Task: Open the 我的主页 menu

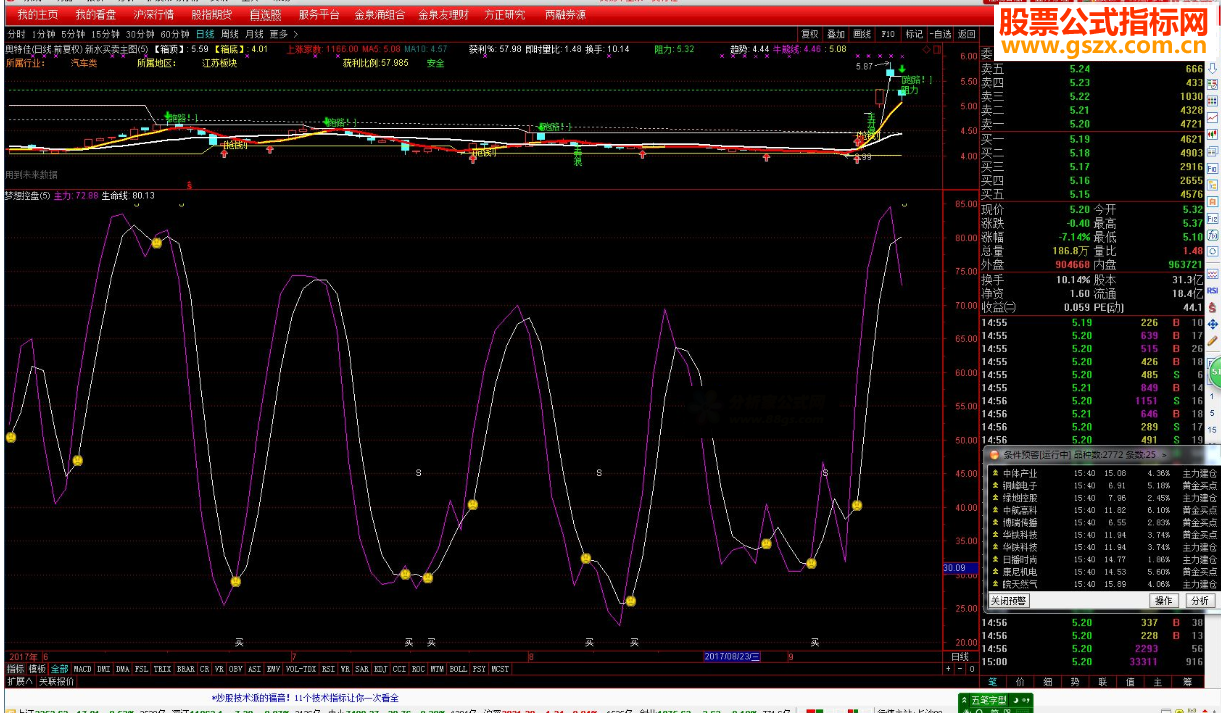Action: [x=38, y=15]
